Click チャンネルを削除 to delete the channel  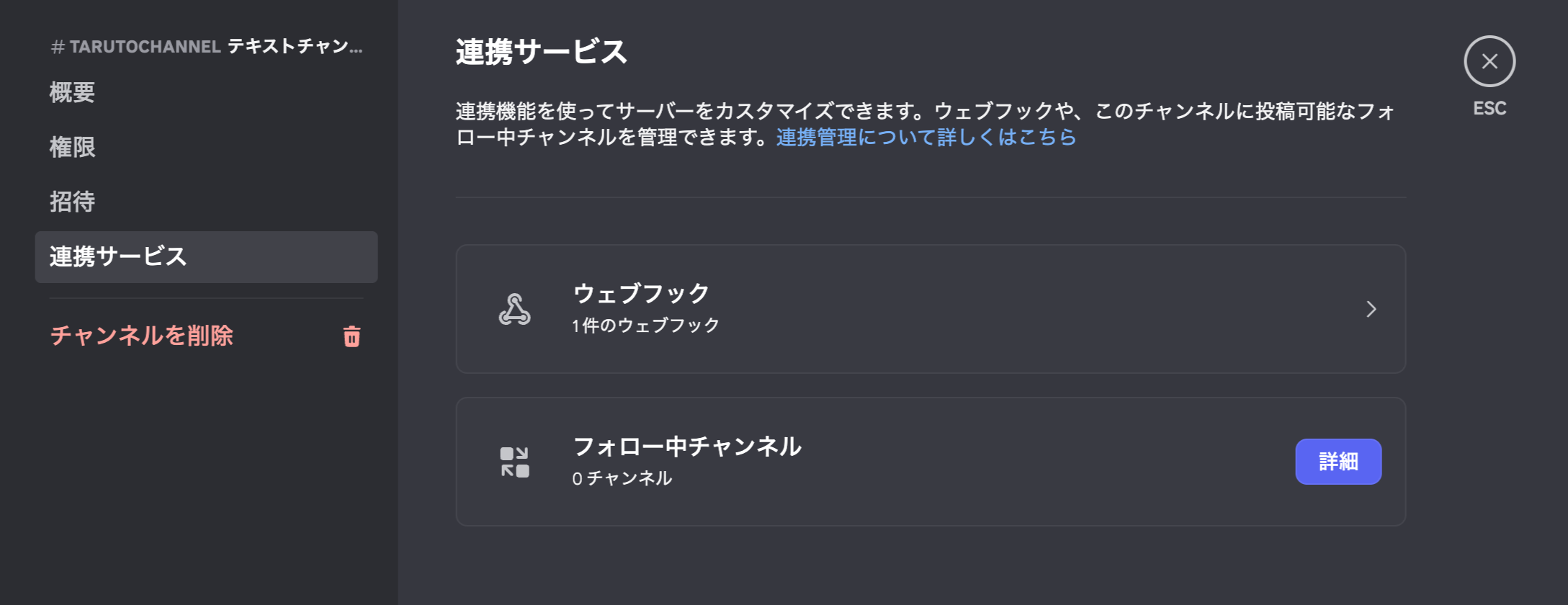(x=141, y=336)
